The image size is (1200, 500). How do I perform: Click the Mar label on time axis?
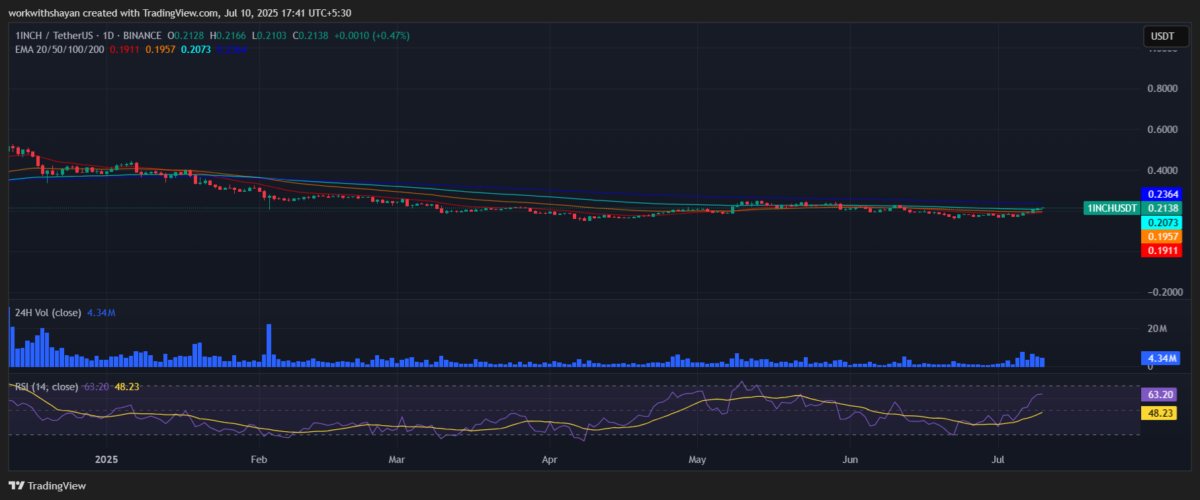(397, 460)
